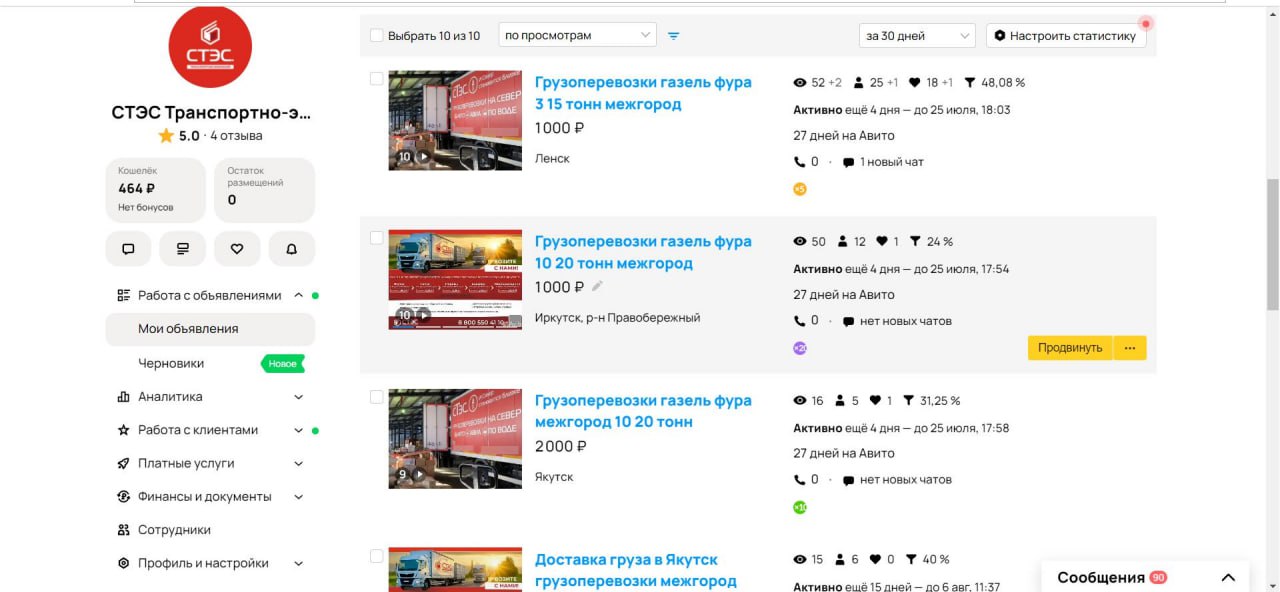The image size is (1280, 592).
Task: Click the heart icon showing 18 favorites
Action: [914, 82]
